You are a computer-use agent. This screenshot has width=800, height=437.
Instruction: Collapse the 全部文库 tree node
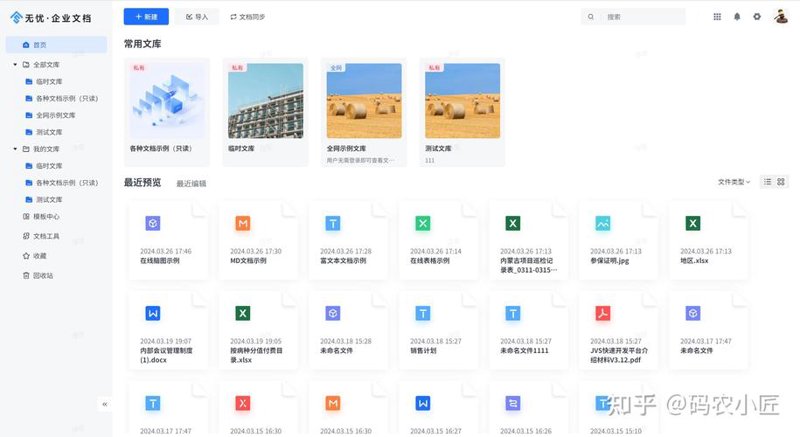[x=15, y=65]
